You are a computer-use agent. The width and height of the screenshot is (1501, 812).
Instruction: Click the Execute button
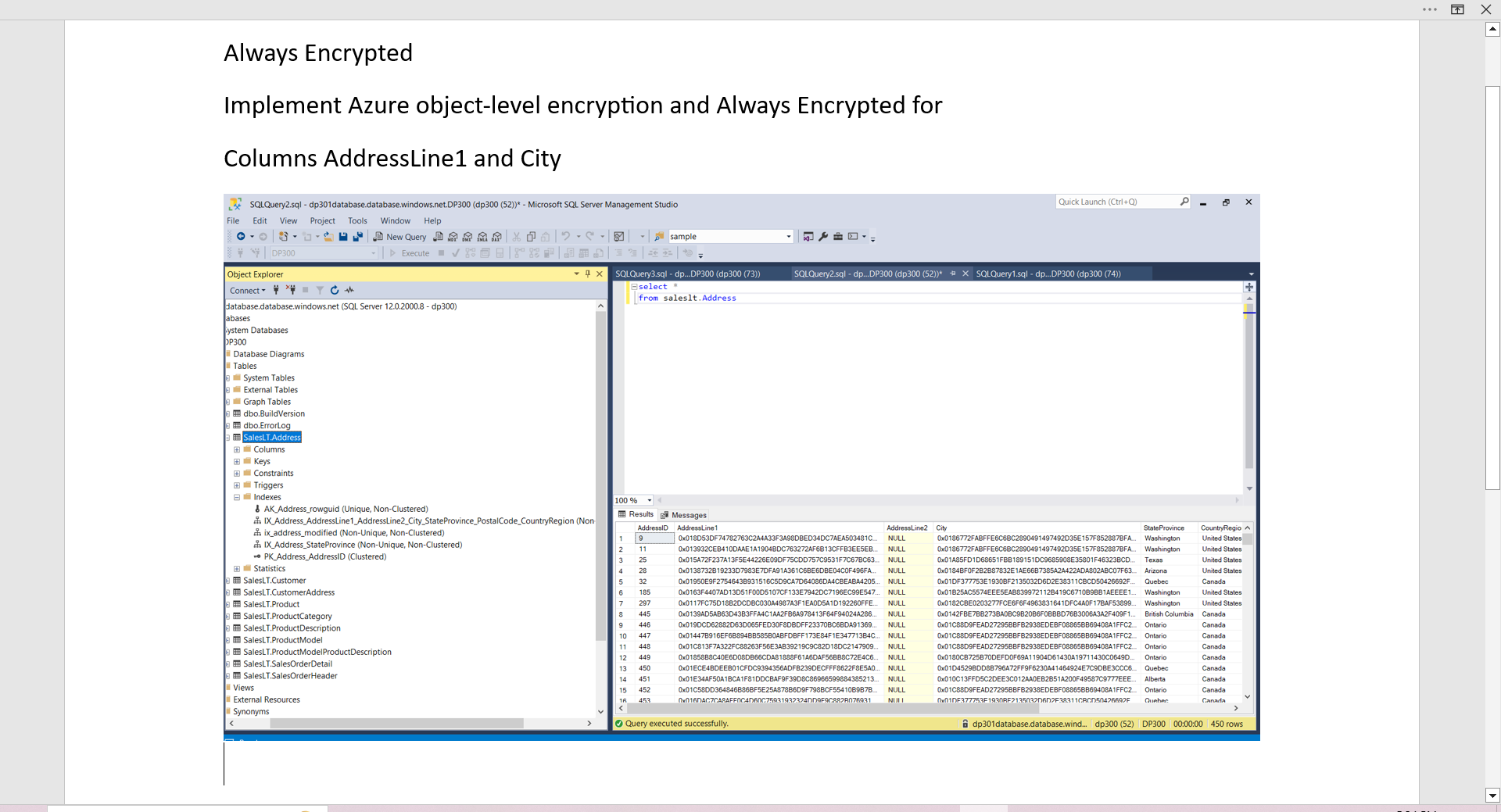click(410, 253)
